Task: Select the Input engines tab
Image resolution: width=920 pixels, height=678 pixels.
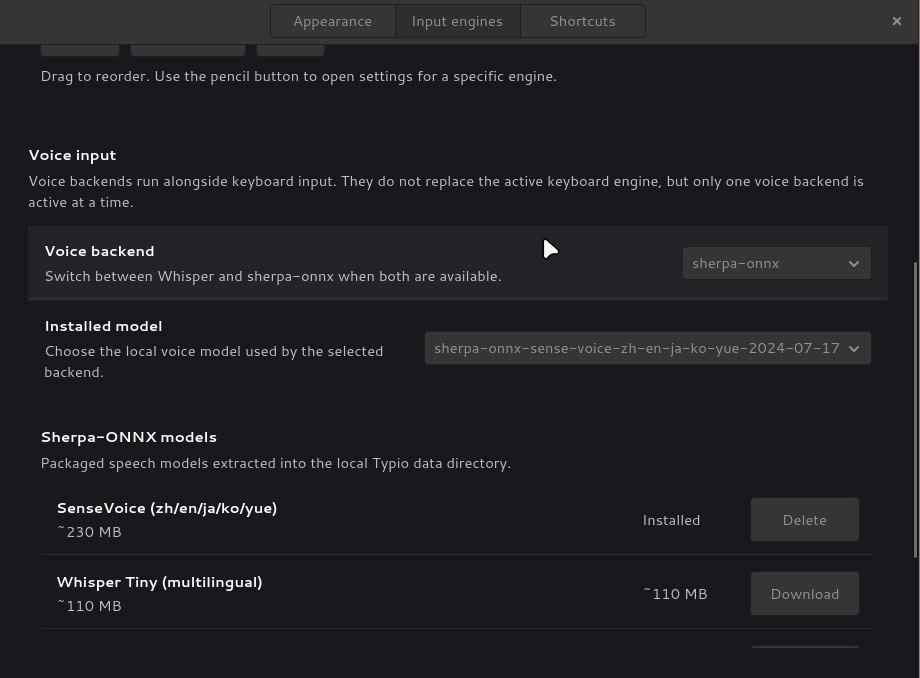Action: (x=457, y=21)
